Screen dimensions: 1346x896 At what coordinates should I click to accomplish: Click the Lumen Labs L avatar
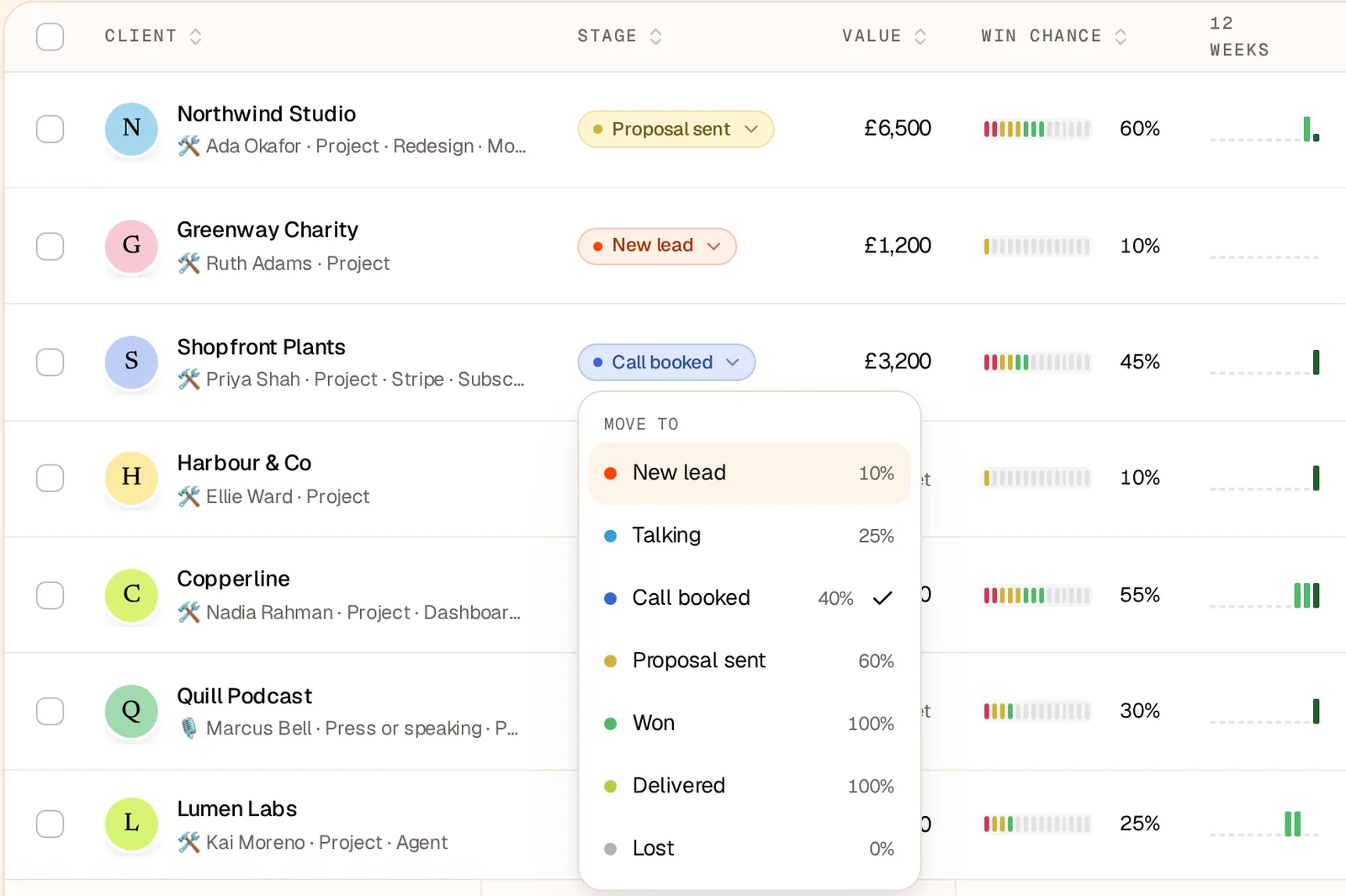(131, 823)
